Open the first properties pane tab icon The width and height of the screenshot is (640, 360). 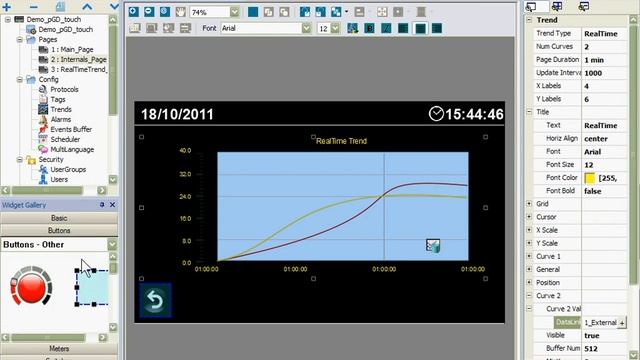(x=531, y=7)
